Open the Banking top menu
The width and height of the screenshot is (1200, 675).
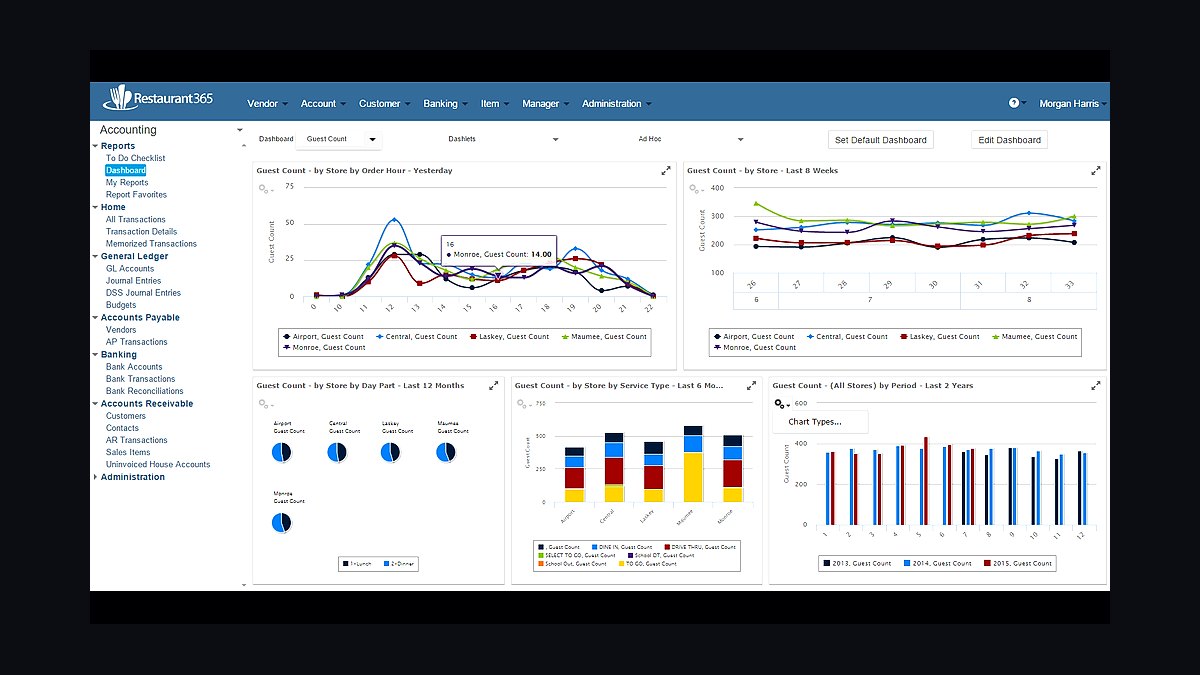point(444,103)
